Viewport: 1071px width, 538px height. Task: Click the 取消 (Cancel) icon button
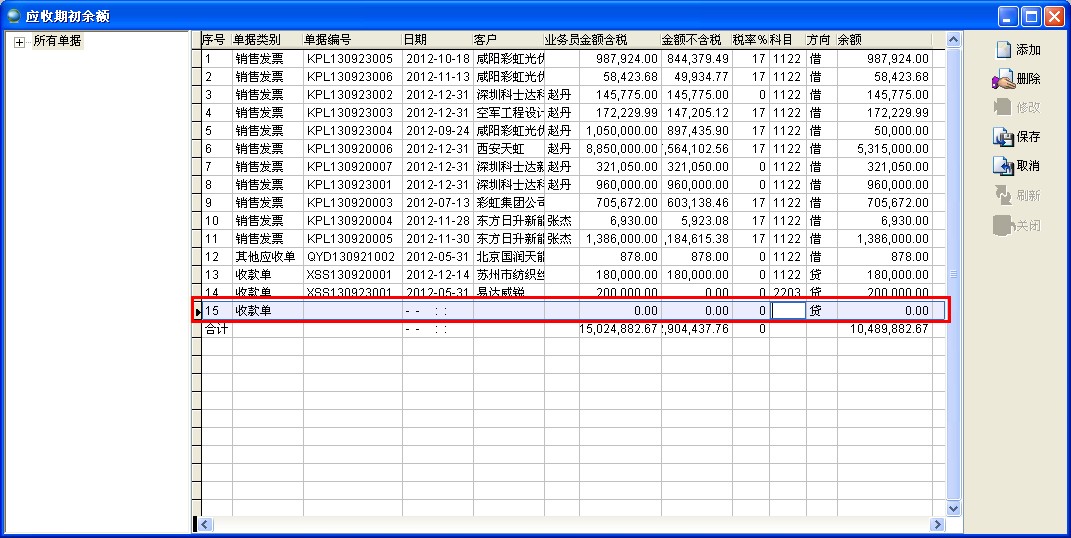click(x=1003, y=166)
